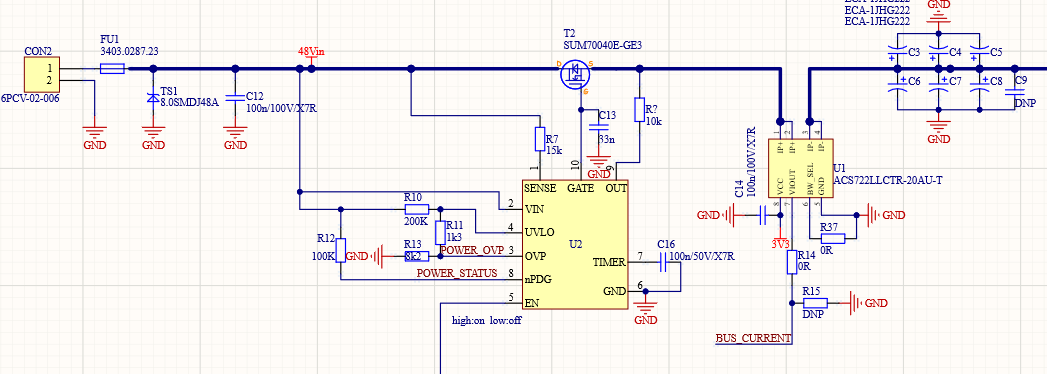This screenshot has height=374, width=1047.
Task: Click the EN pin label on U2
Action: click(532, 303)
